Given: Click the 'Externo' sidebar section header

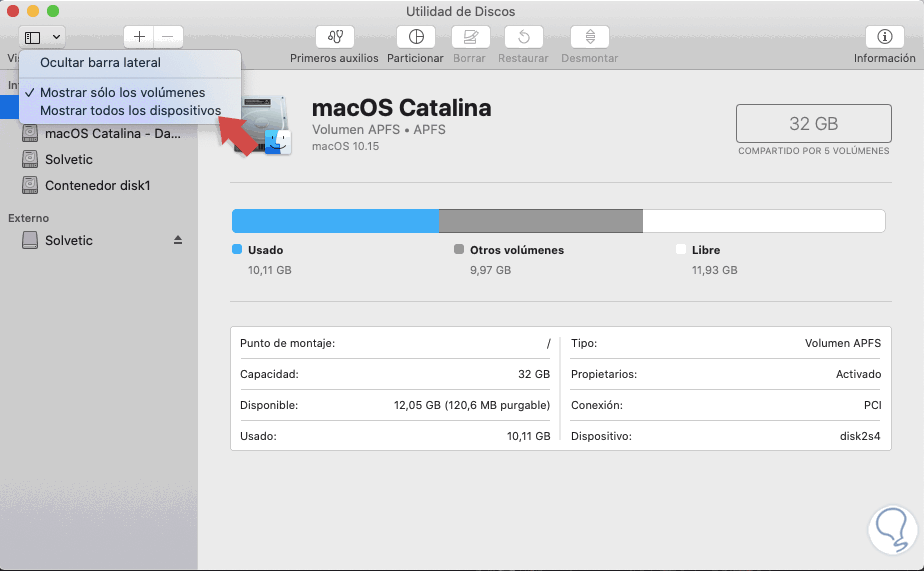Looking at the screenshot, I should [28, 218].
